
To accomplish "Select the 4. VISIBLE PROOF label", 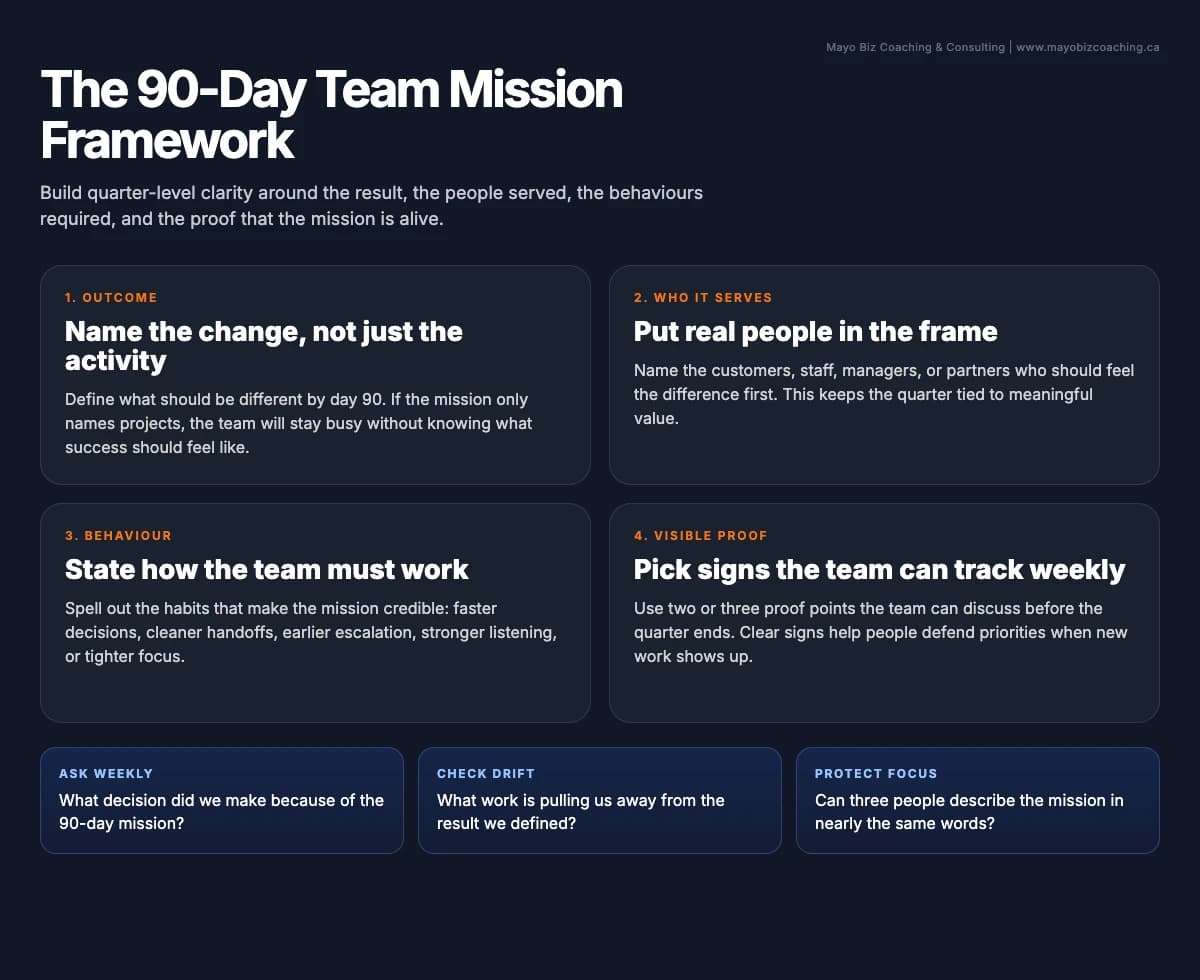I will click(x=701, y=535).
